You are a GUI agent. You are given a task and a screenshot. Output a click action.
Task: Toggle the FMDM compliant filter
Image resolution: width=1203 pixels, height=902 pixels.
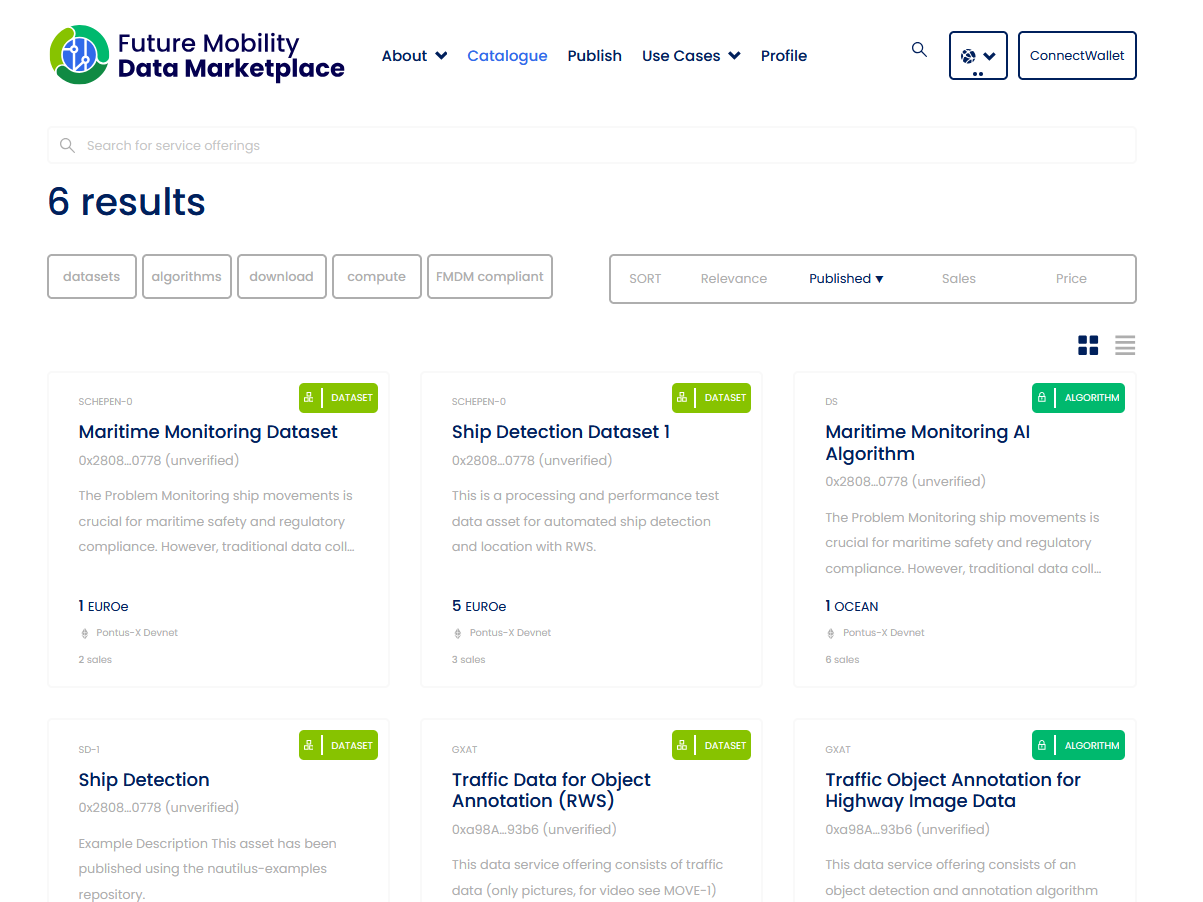490,277
